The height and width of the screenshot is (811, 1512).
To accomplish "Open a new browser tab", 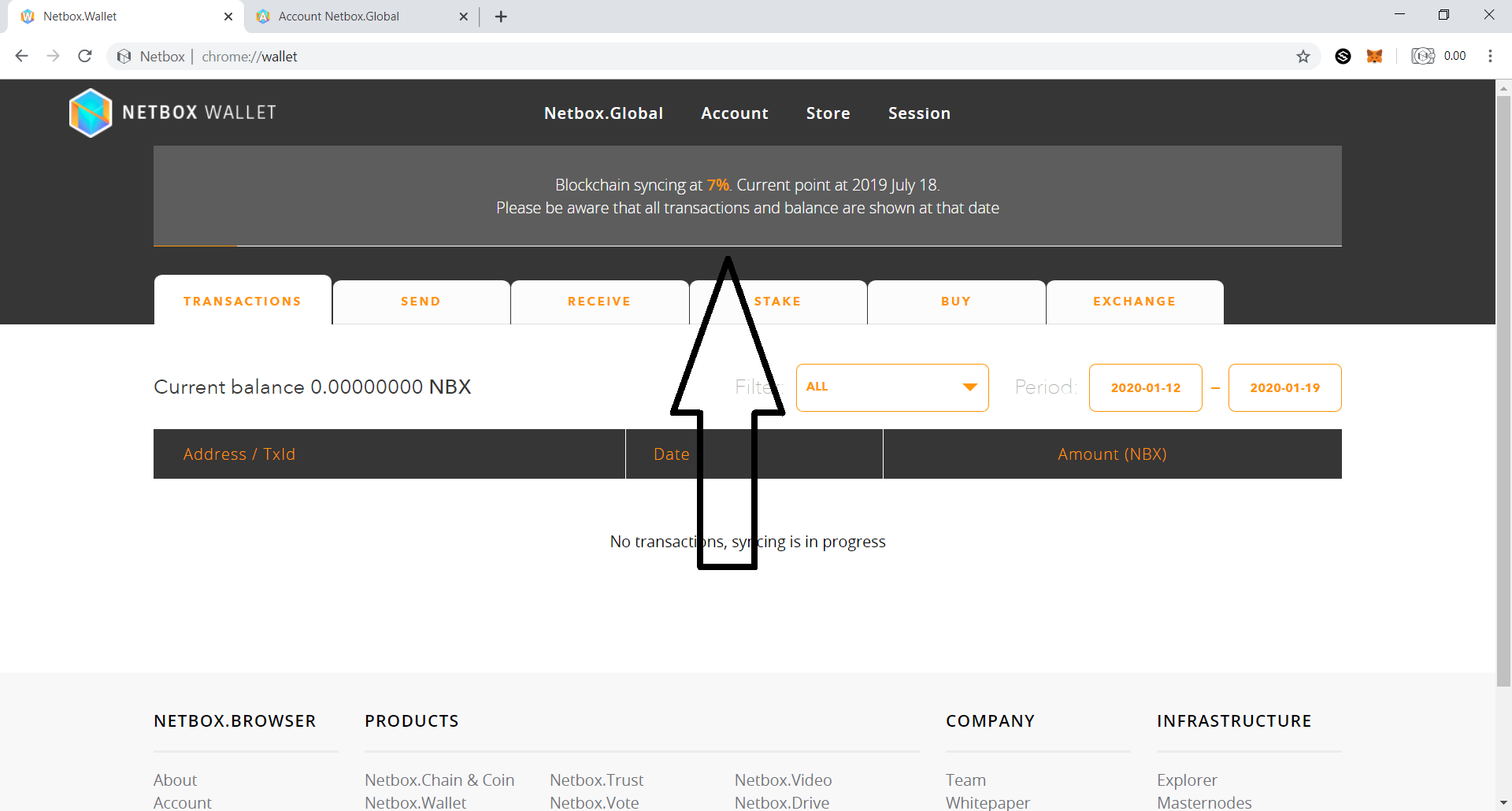I will click(501, 17).
